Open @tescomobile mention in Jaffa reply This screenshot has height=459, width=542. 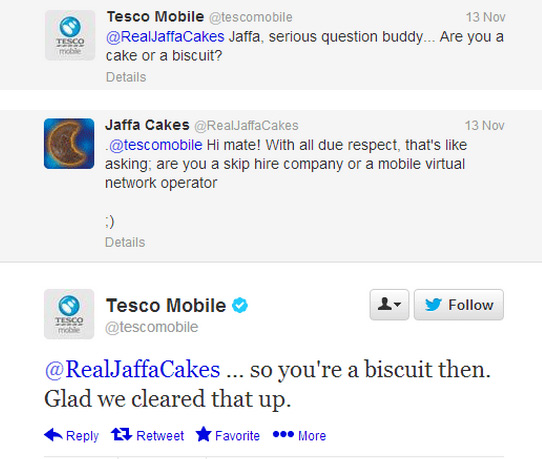(156, 145)
